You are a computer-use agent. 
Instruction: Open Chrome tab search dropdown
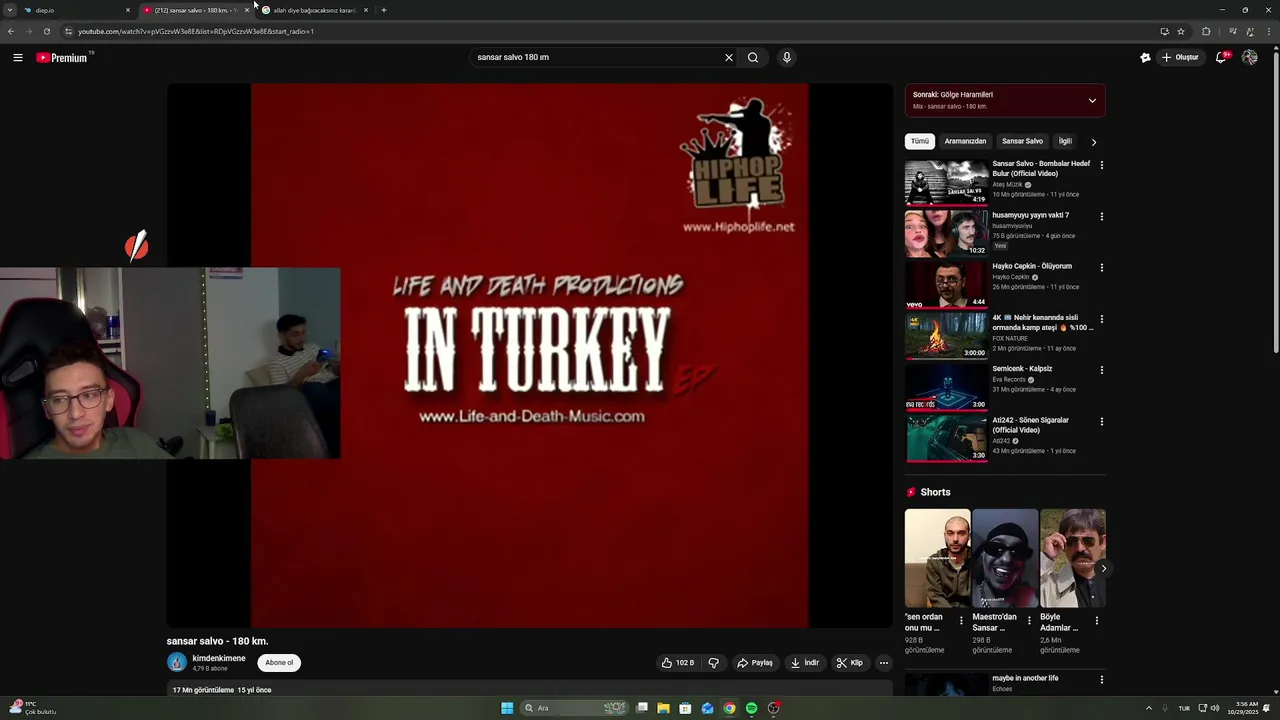(x=10, y=10)
